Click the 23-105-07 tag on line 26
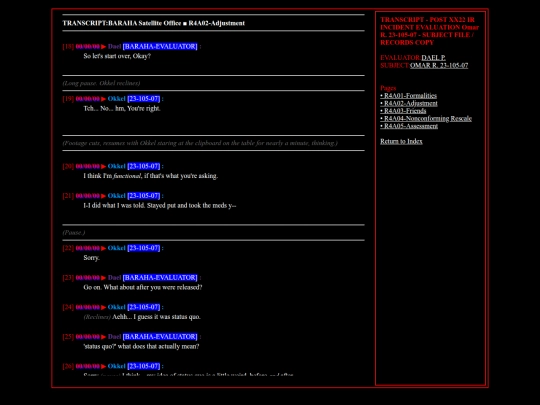 pos(144,367)
